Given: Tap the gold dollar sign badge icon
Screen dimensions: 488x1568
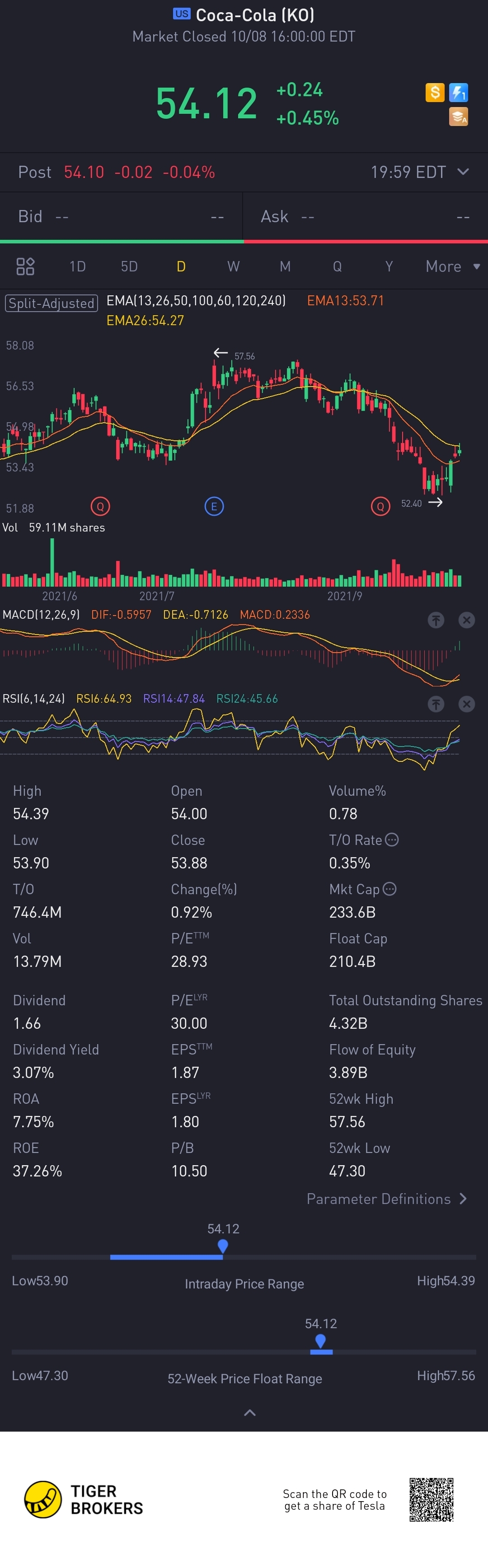Looking at the screenshot, I should (434, 93).
